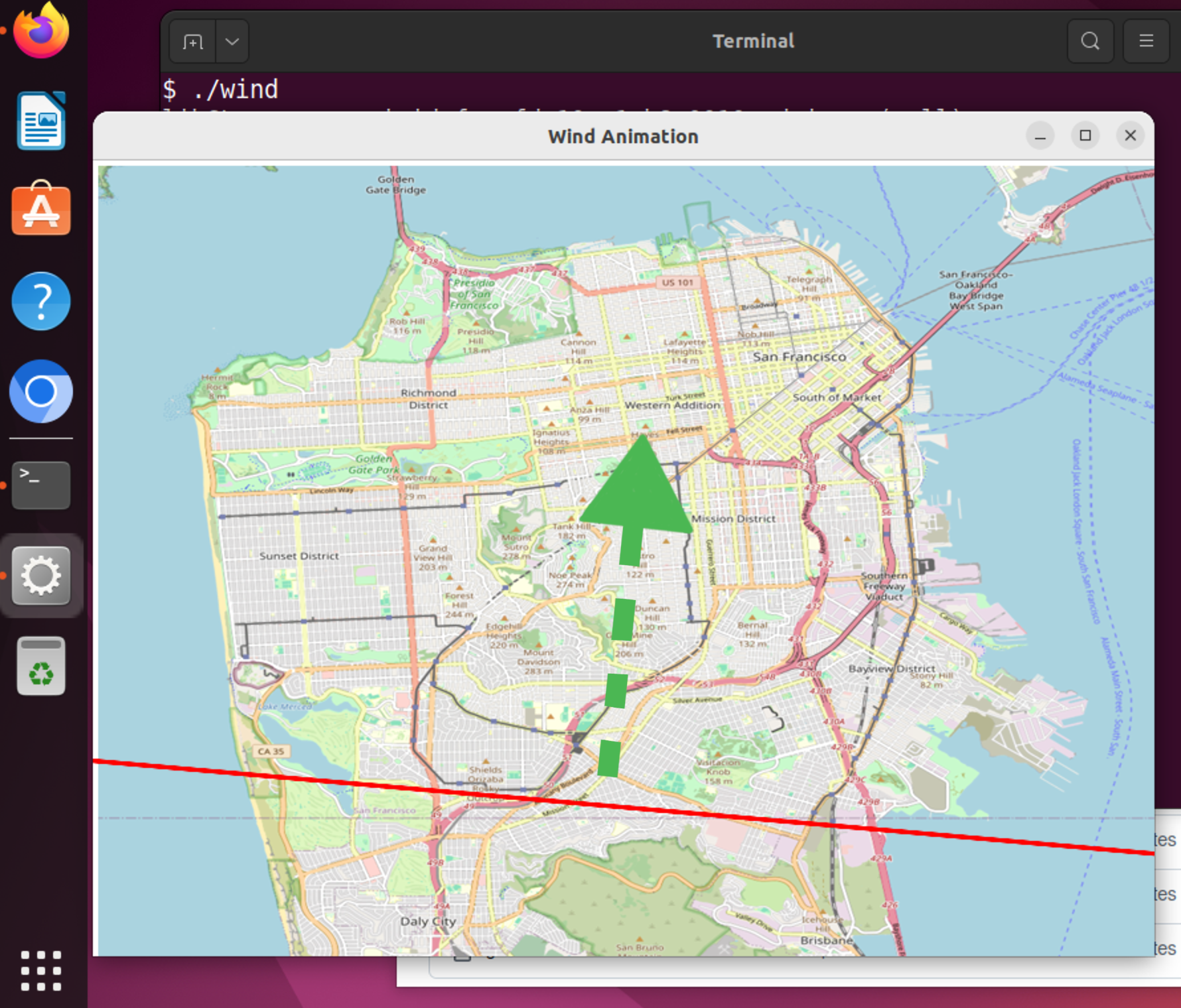Screen dimensions: 1181x1008
Task: Open Settings gear in the dock
Action: point(41,576)
